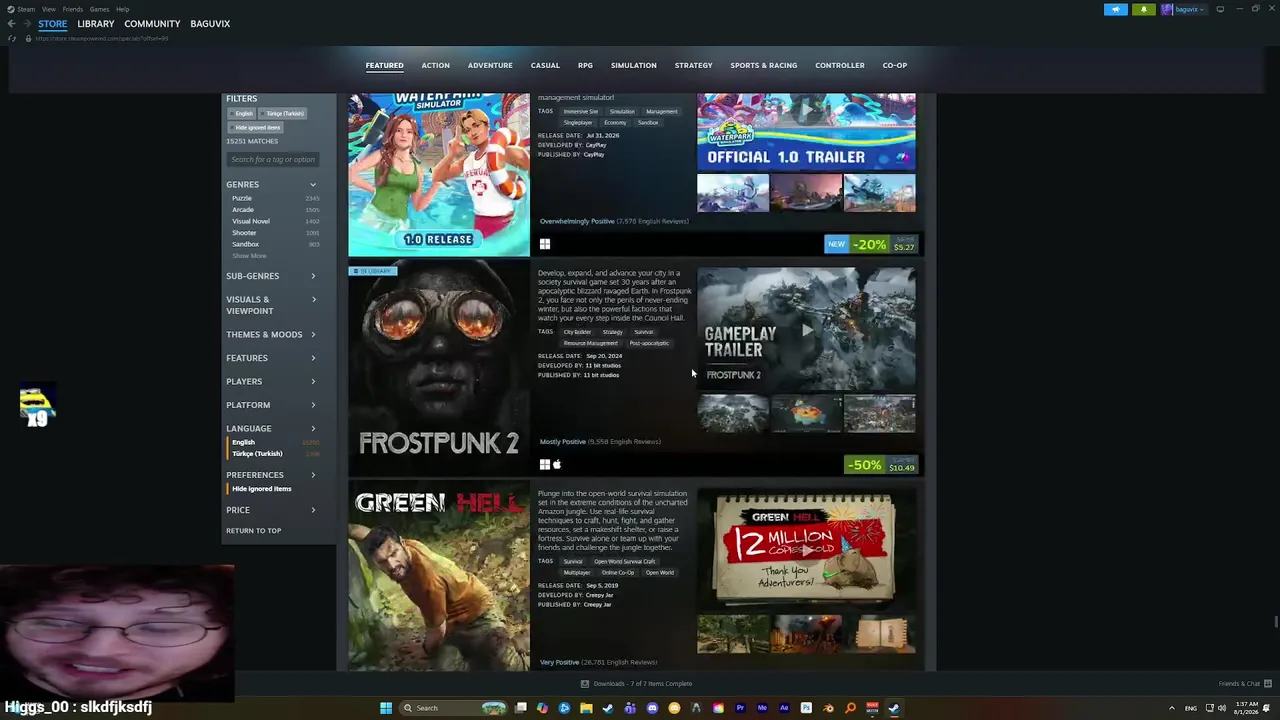Open the green notifications bell
Viewport: 1280px width, 720px height.
pos(1144,9)
